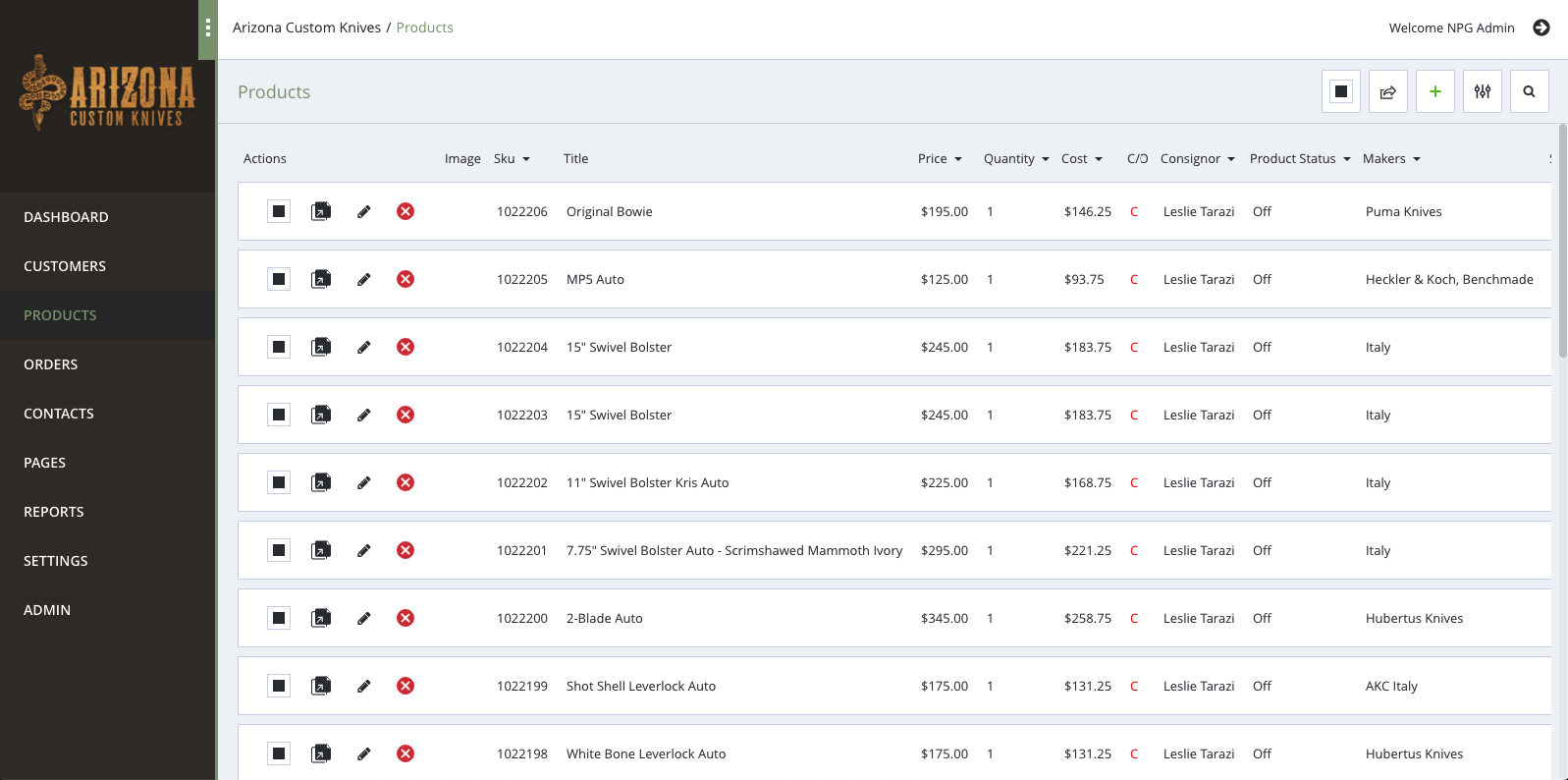Screen dimensions: 1568x780
Task: Duplicate the MP5 Auto product
Action: pyautogui.click(x=321, y=279)
